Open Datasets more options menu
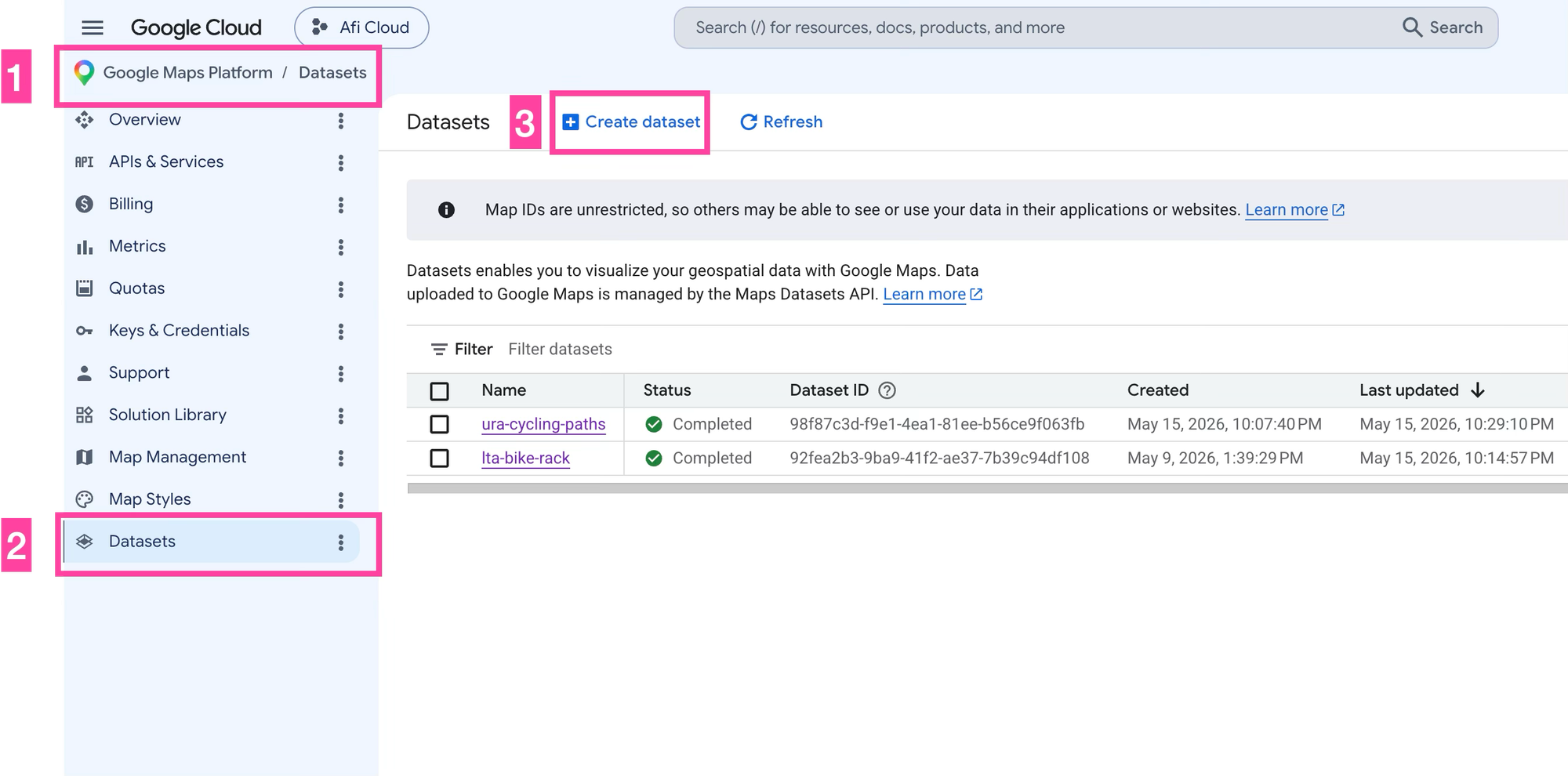The width and height of the screenshot is (1568, 776). click(x=340, y=542)
